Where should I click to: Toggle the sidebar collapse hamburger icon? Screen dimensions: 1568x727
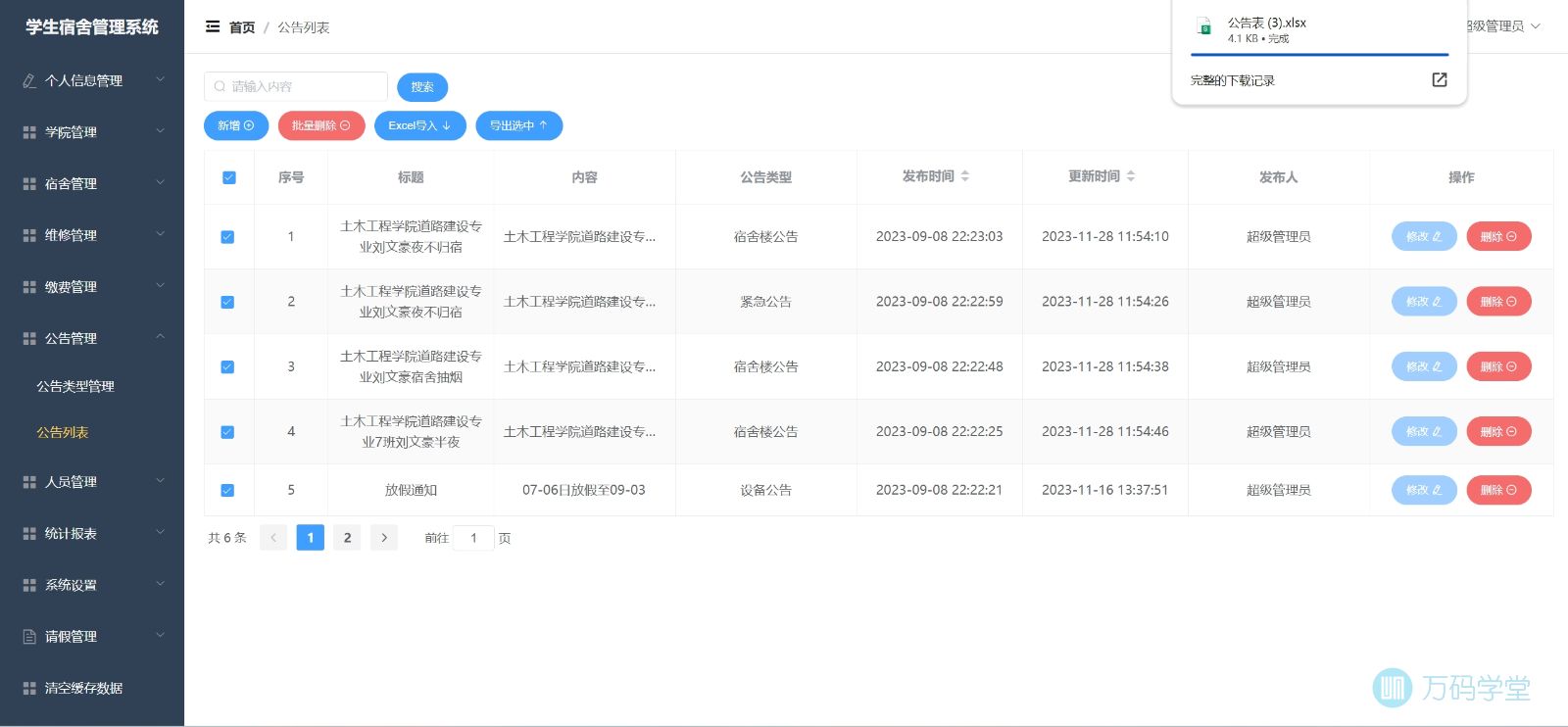tap(212, 26)
